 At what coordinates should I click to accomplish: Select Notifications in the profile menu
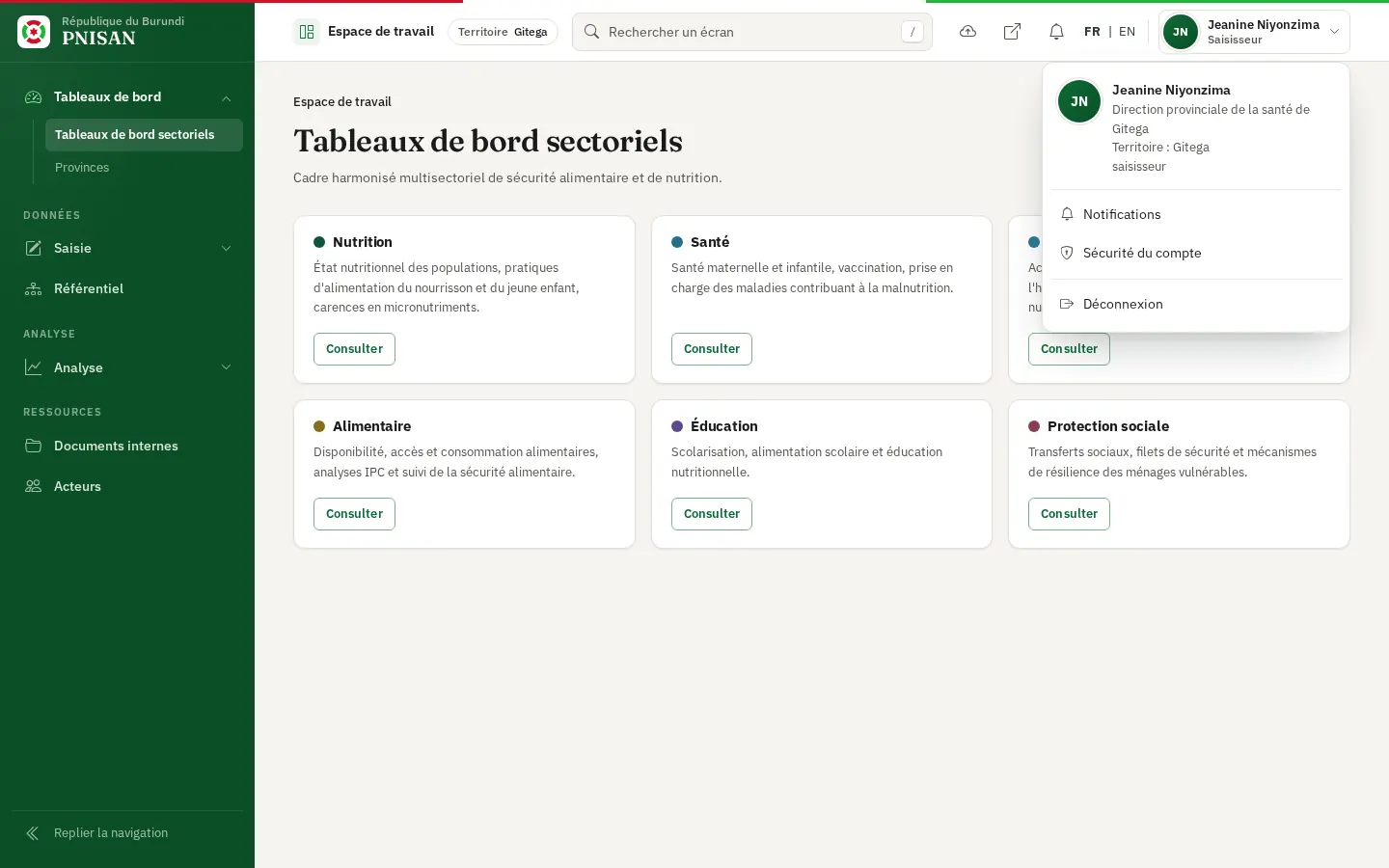coord(1196,214)
